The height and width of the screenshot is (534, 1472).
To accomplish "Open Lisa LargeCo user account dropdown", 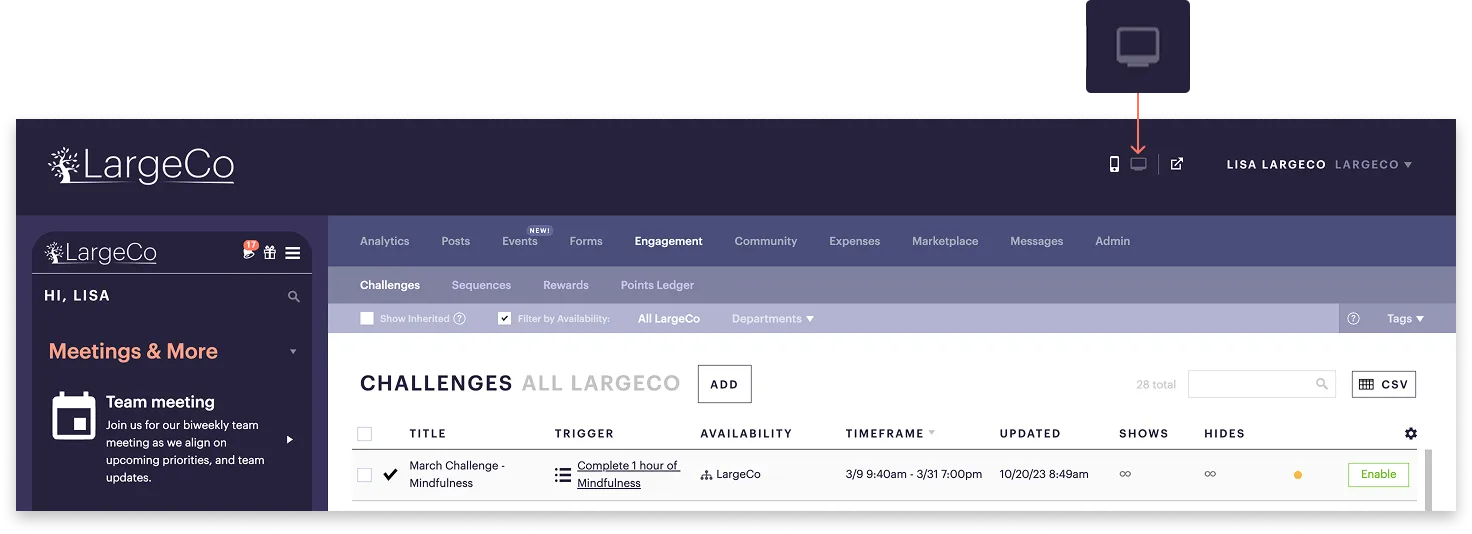I will (x=1319, y=164).
